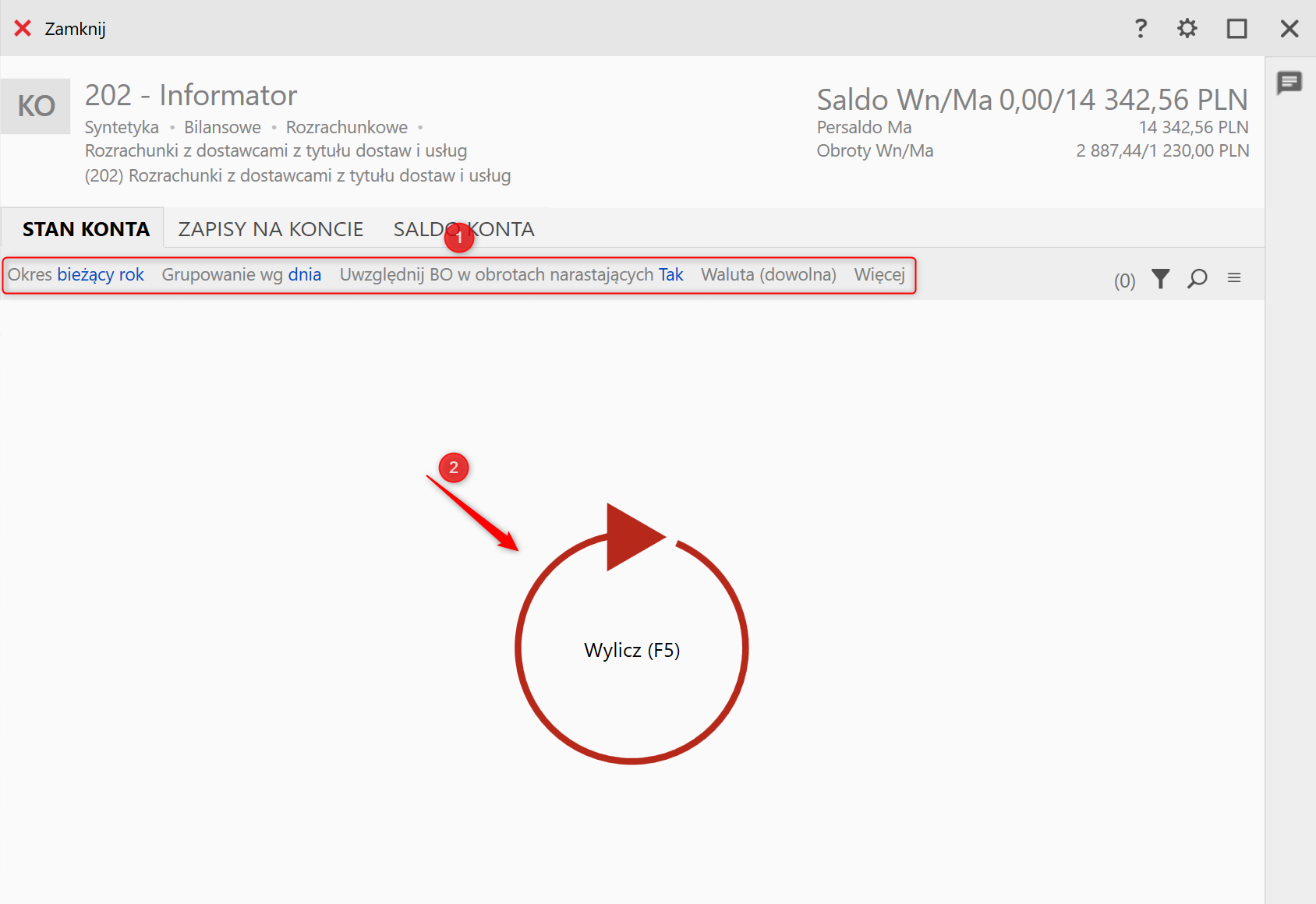Switch to ZAPISY NA KONCIE tab
The height and width of the screenshot is (904, 1316).
point(271,229)
